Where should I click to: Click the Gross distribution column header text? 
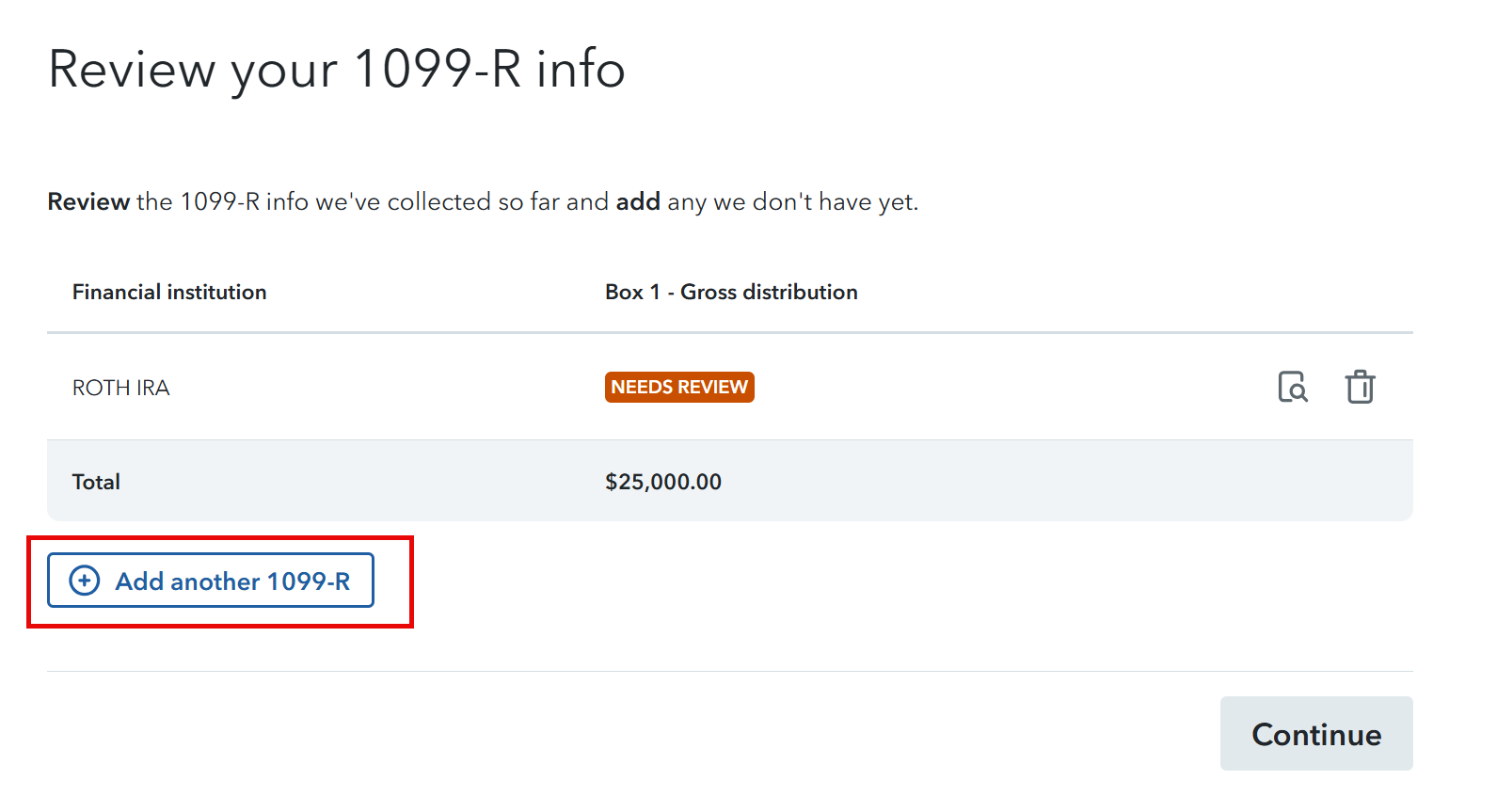click(769, 292)
